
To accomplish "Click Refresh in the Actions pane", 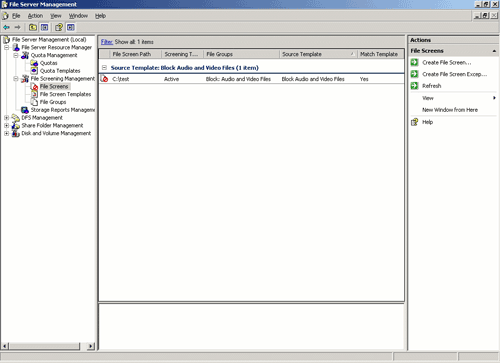I will [x=432, y=86].
